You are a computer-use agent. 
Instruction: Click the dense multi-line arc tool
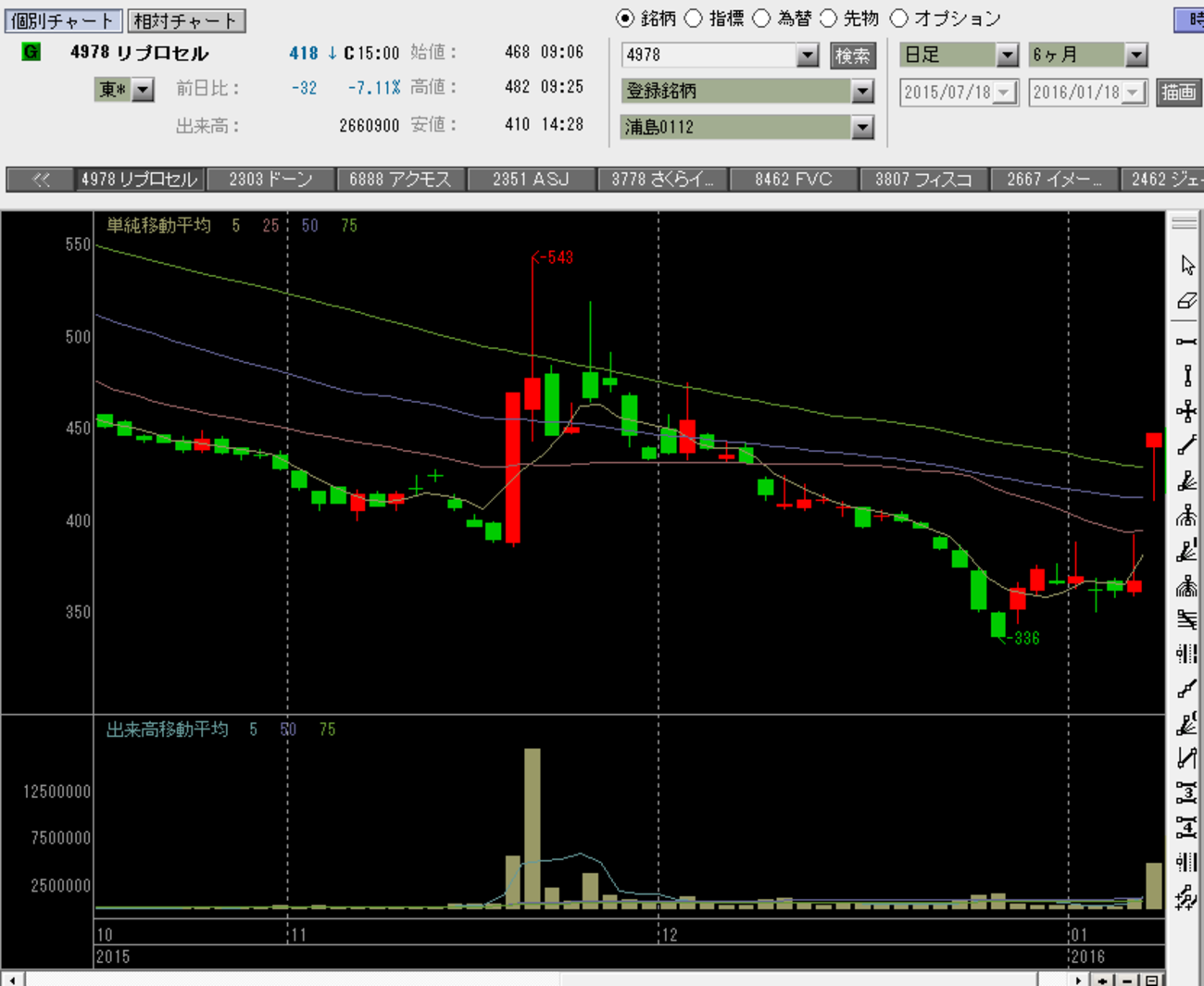1187,585
